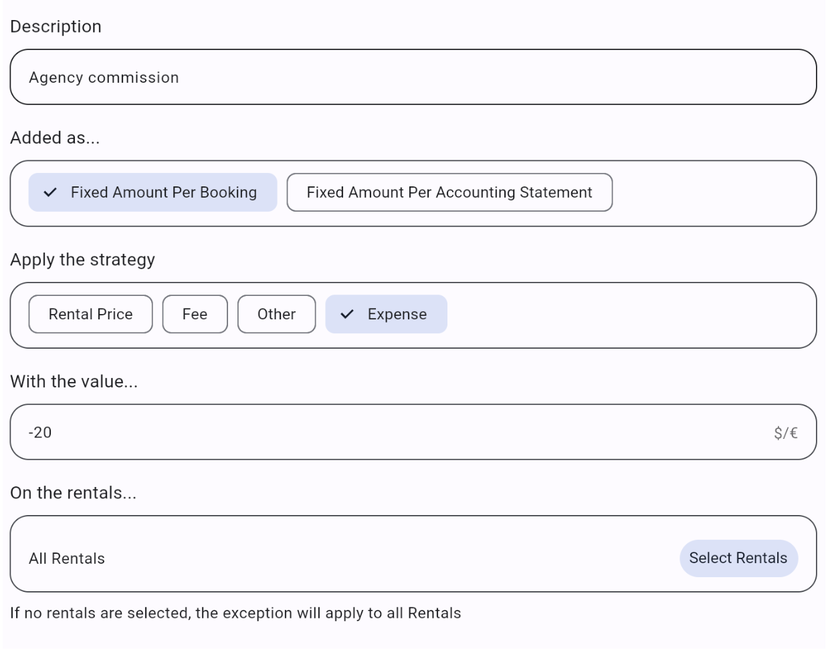Image resolution: width=828 pixels, height=652 pixels.
Task: Click the All Rentals text
Action: (67, 558)
